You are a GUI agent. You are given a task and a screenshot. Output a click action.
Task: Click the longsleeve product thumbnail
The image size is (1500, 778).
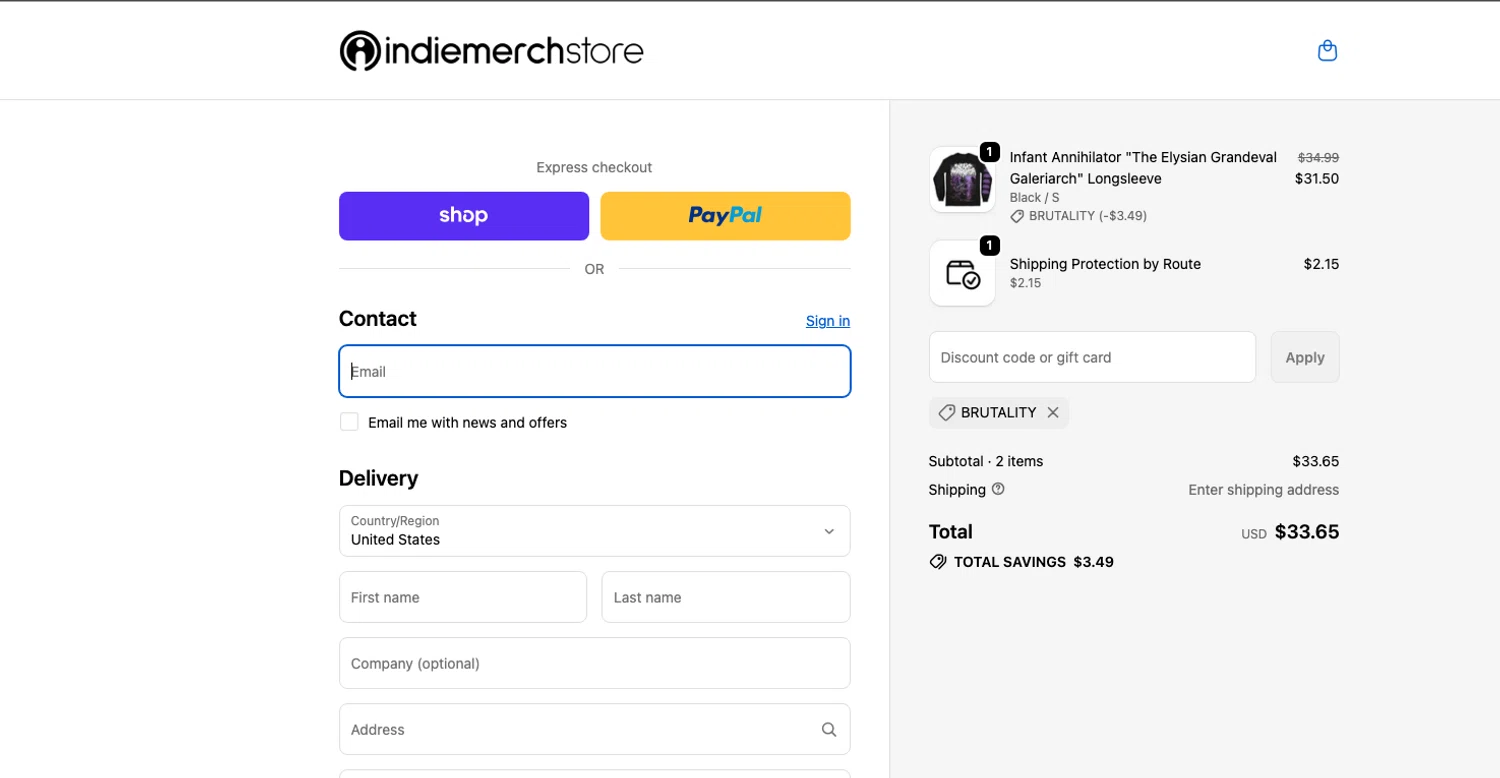962,180
